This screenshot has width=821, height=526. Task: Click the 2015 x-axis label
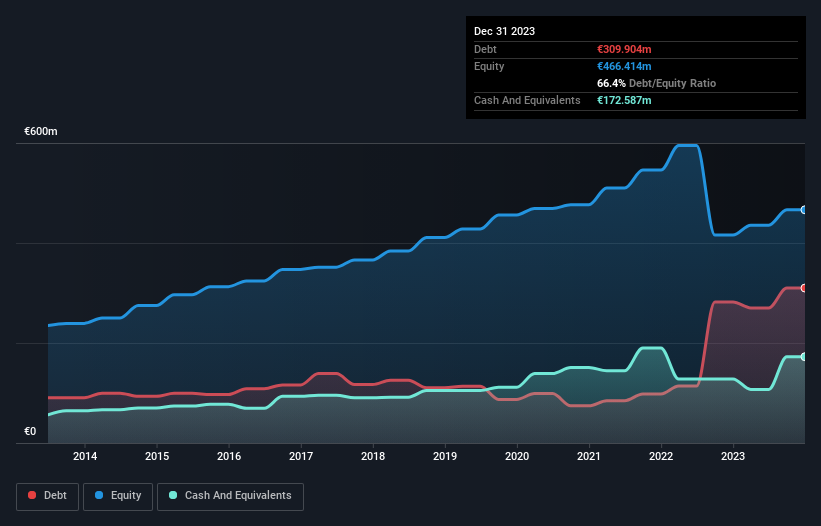(x=157, y=456)
